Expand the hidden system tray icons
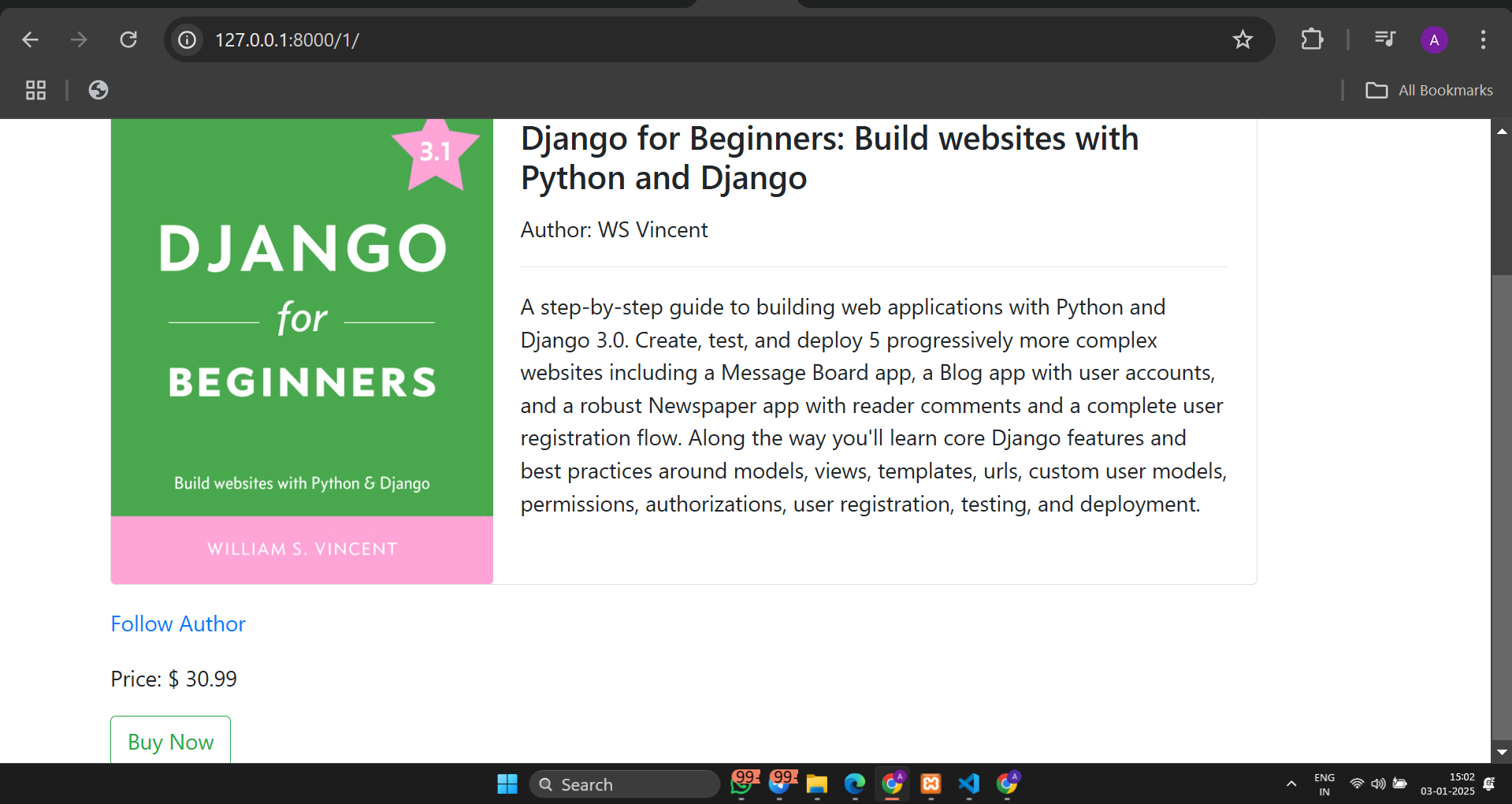Viewport: 1512px width, 804px height. (1291, 784)
